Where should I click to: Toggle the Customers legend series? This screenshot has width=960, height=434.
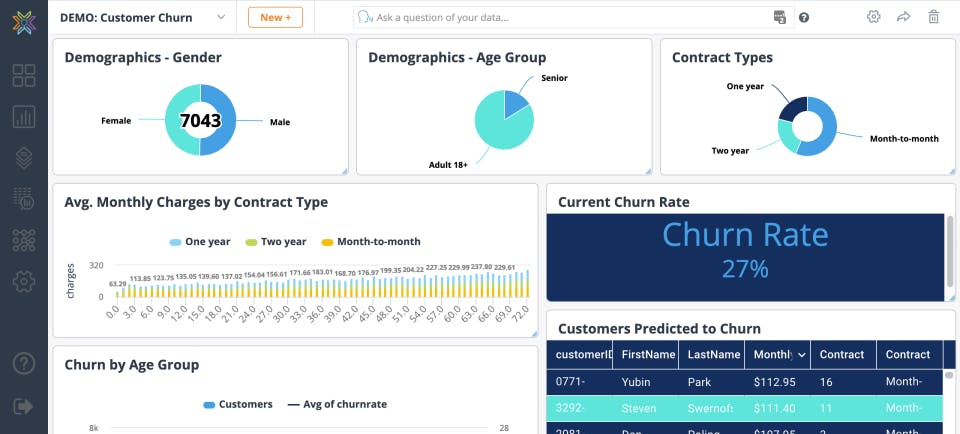click(238, 404)
